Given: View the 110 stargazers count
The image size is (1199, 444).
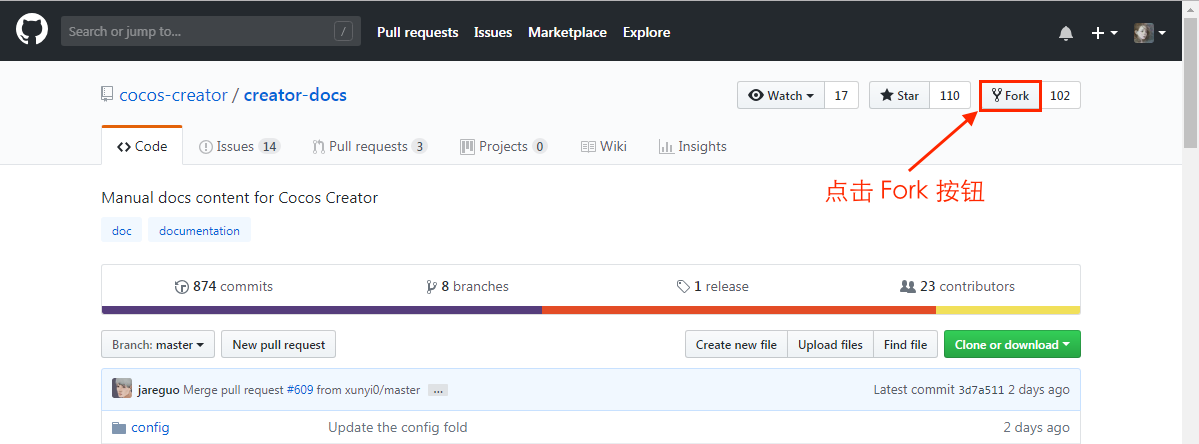Looking at the screenshot, I should (950, 96).
